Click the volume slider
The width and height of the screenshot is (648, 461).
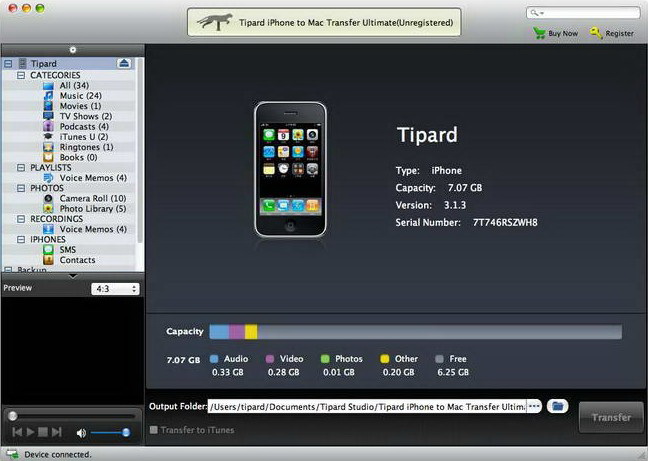(x=110, y=432)
